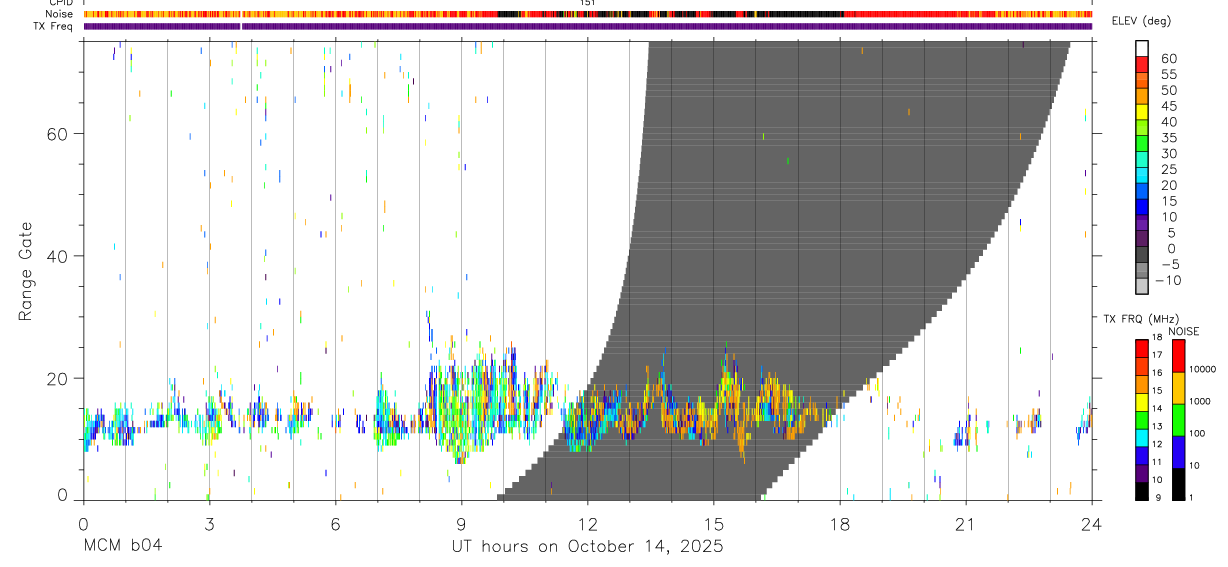1228x567 pixels.
Task: Click the Noise color strip above the plot
Action: [587, 15]
